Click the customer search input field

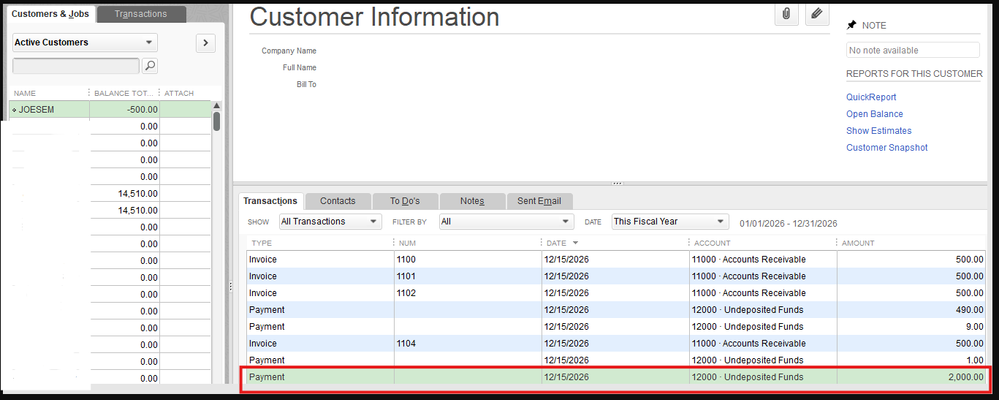(x=75, y=66)
